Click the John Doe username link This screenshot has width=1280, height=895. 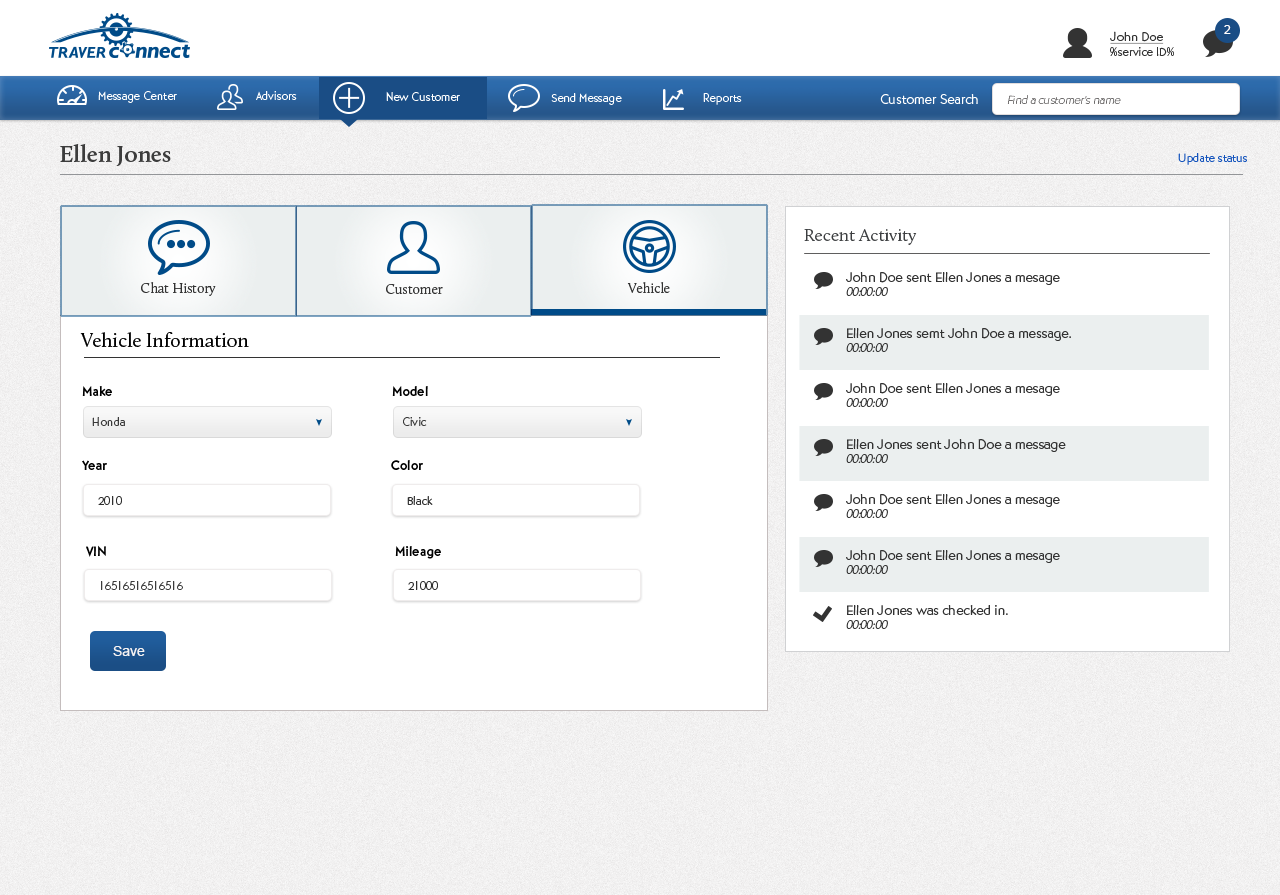(x=1136, y=37)
